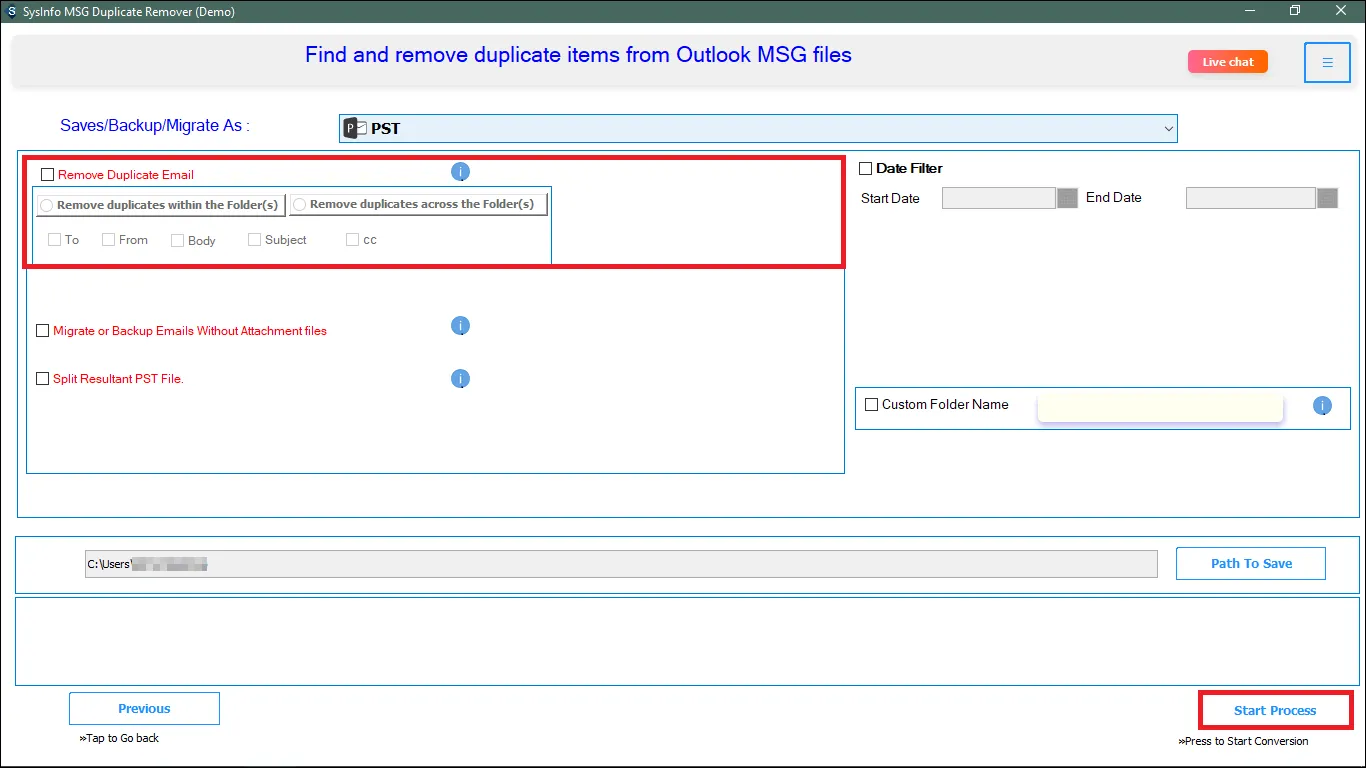
Task: Click the Path To Save button
Action: (1250, 563)
